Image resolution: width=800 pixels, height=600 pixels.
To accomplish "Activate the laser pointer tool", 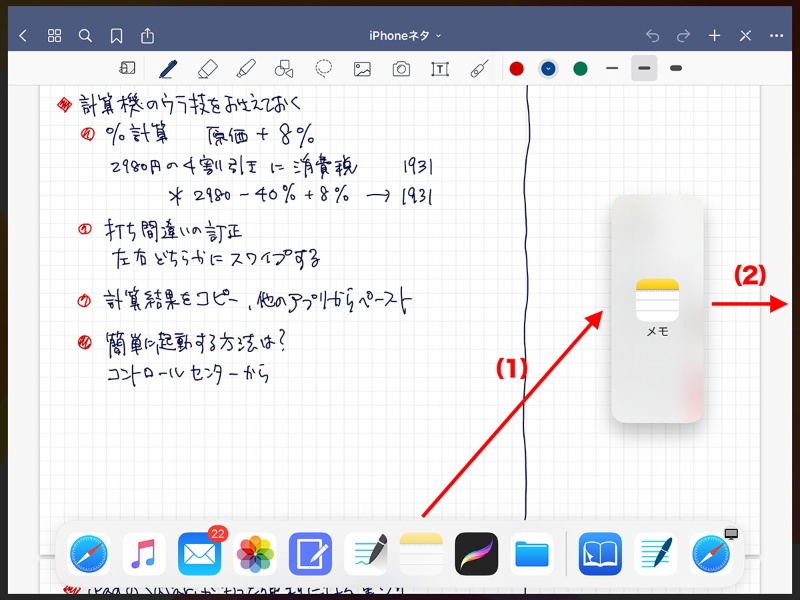I will (x=479, y=69).
